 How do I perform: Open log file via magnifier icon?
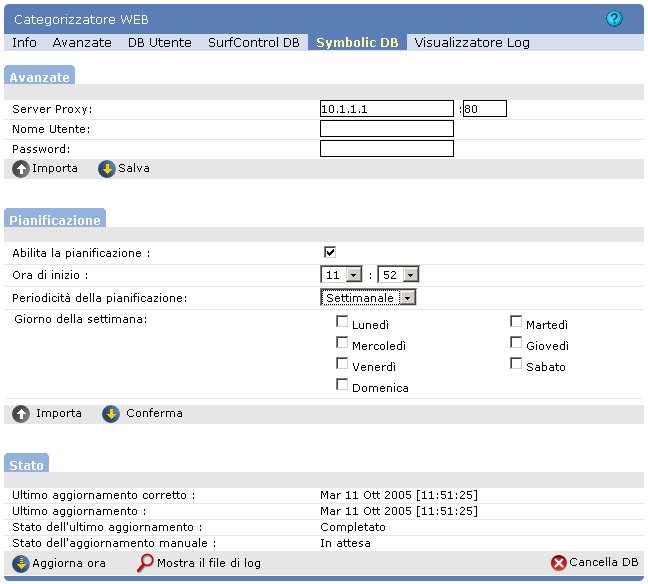(x=146, y=563)
